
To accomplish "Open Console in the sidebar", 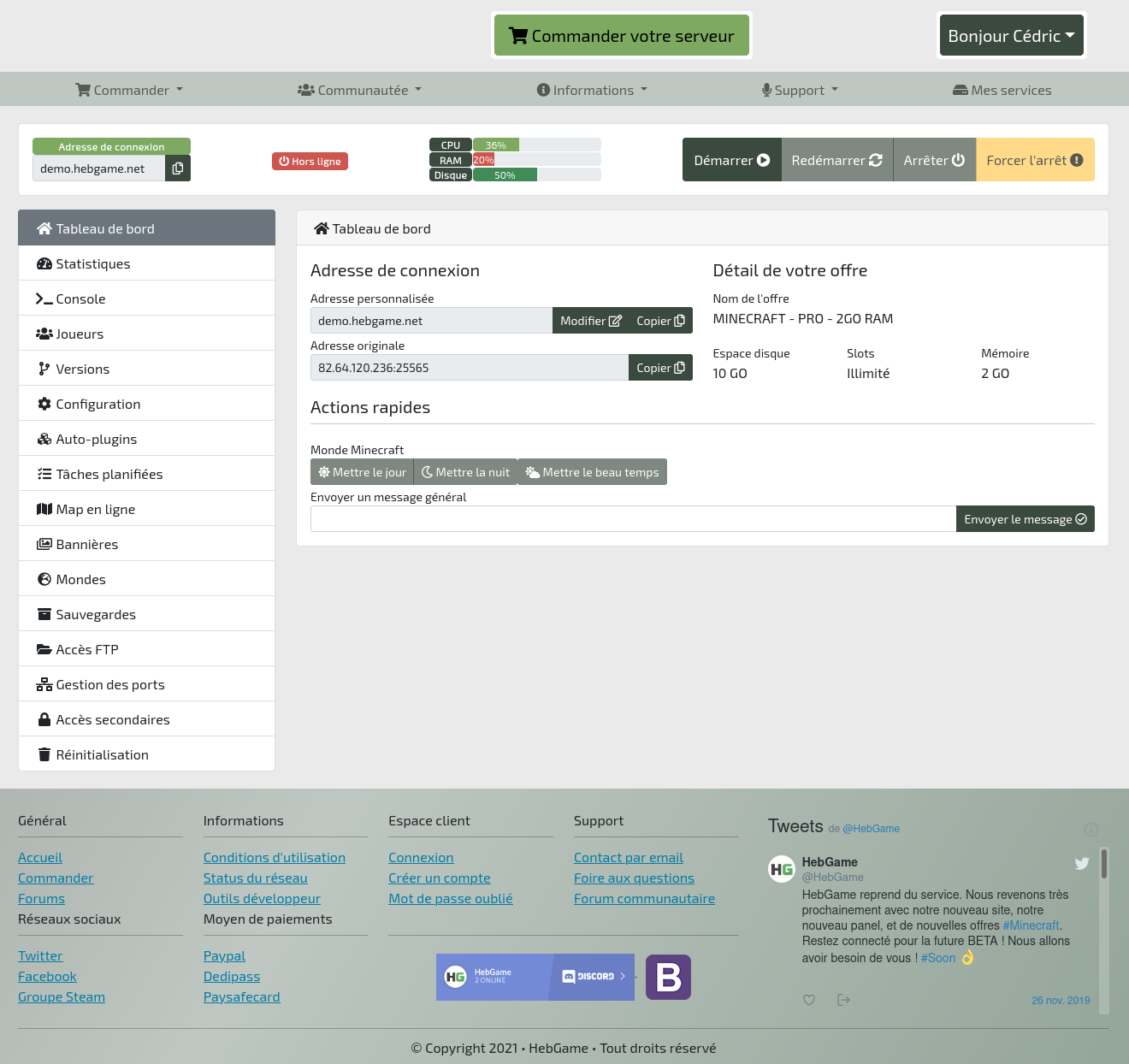I will pyautogui.click(x=146, y=299).
